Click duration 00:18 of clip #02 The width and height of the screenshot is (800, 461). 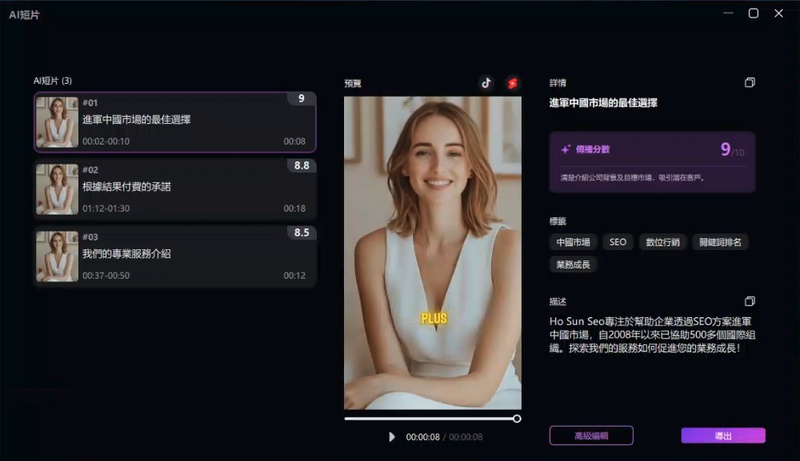tap(294, 208)
